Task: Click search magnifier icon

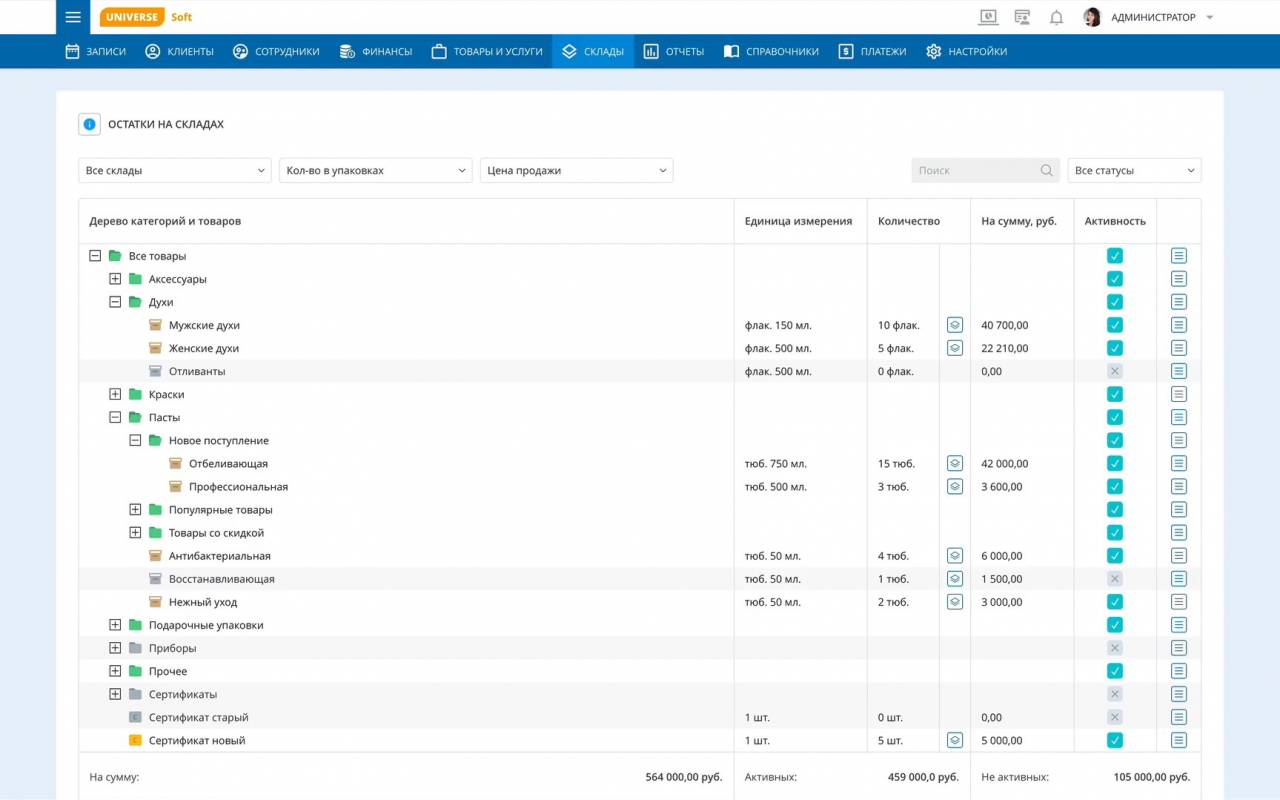Action: [x=1046, y=171]
